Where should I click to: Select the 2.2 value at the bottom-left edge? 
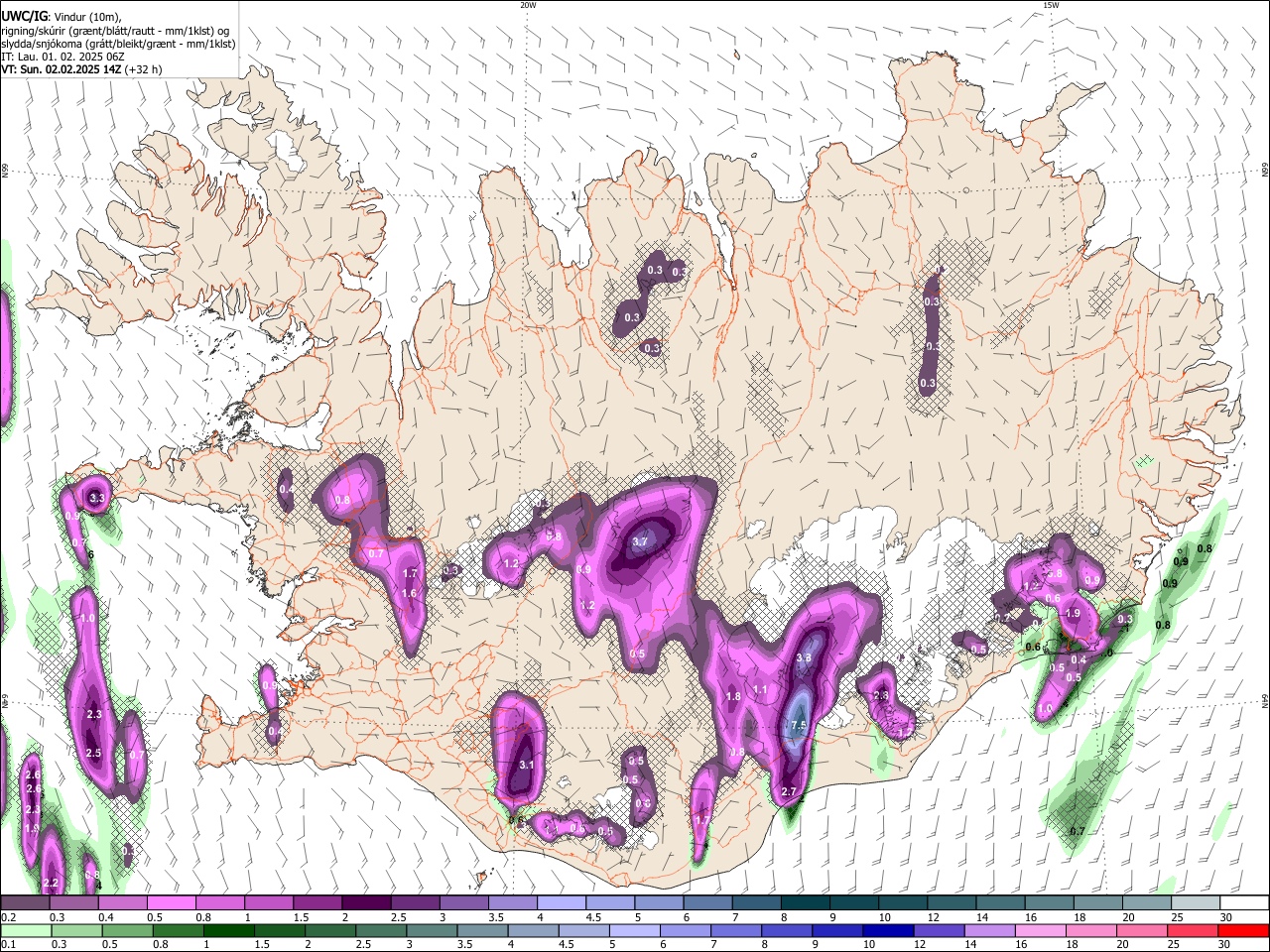coord(52,883)
